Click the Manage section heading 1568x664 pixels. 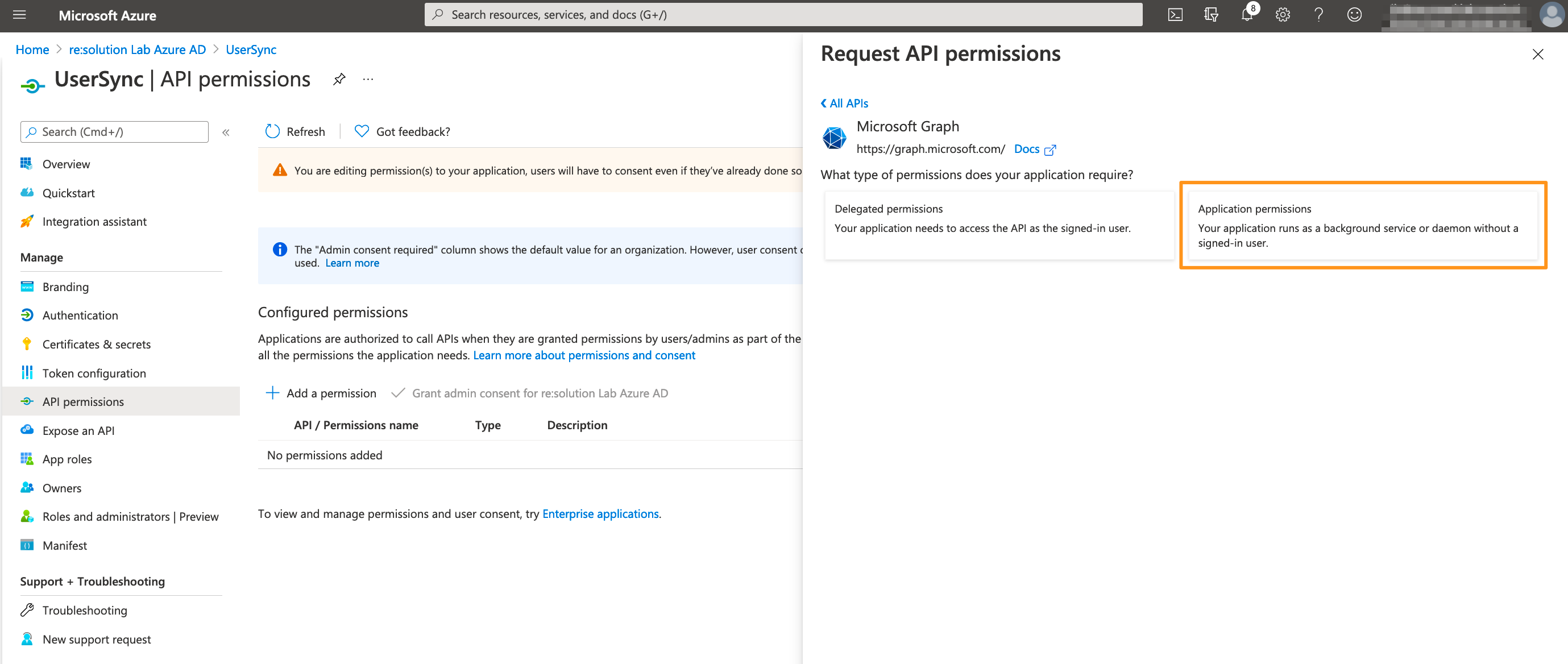pos(42,258)
